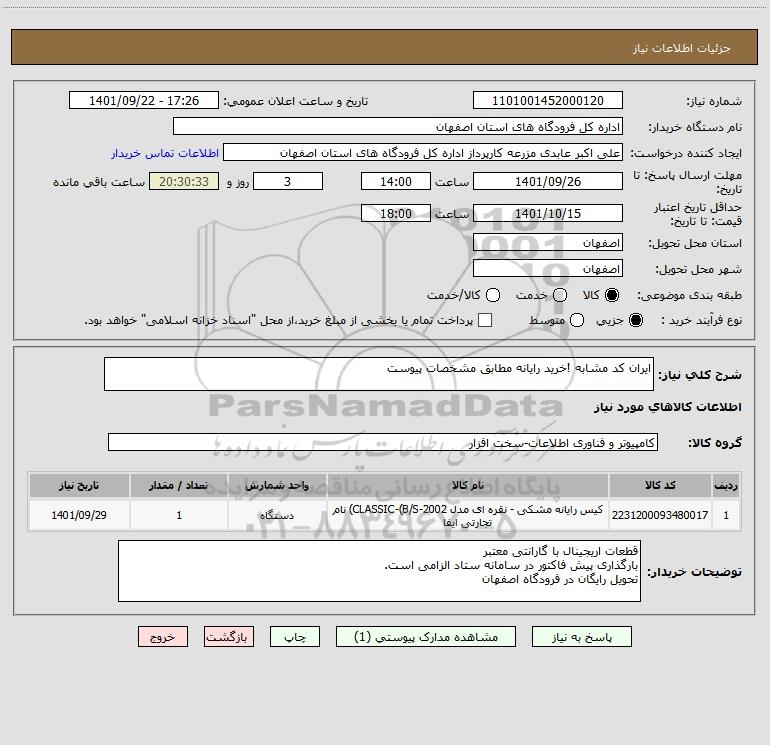770x745 pixels.
Task: Click the جزئیات اطلاعات نیاز header title
Action: point(682,48)
